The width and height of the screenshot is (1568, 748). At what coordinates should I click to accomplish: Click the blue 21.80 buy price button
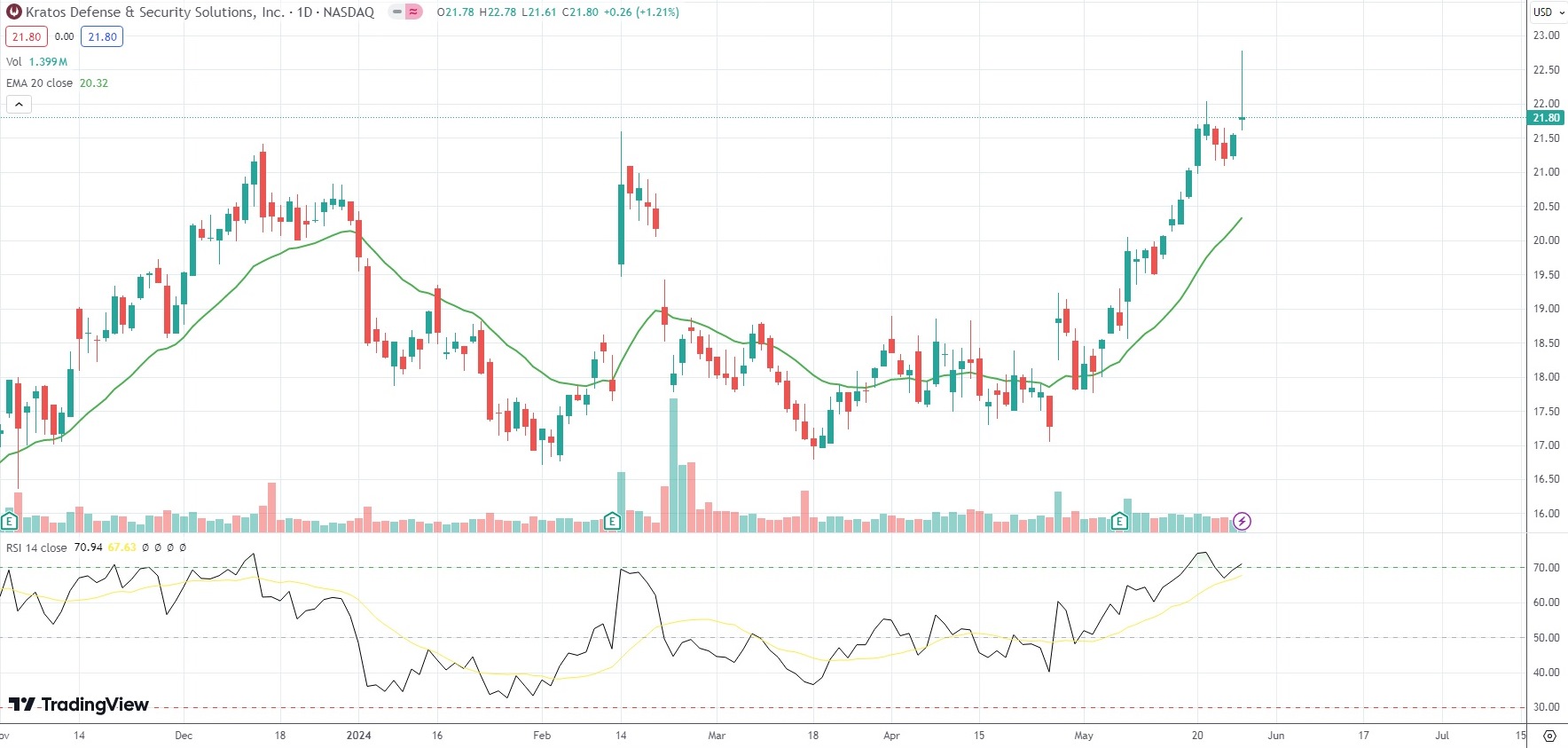point(102,36)
